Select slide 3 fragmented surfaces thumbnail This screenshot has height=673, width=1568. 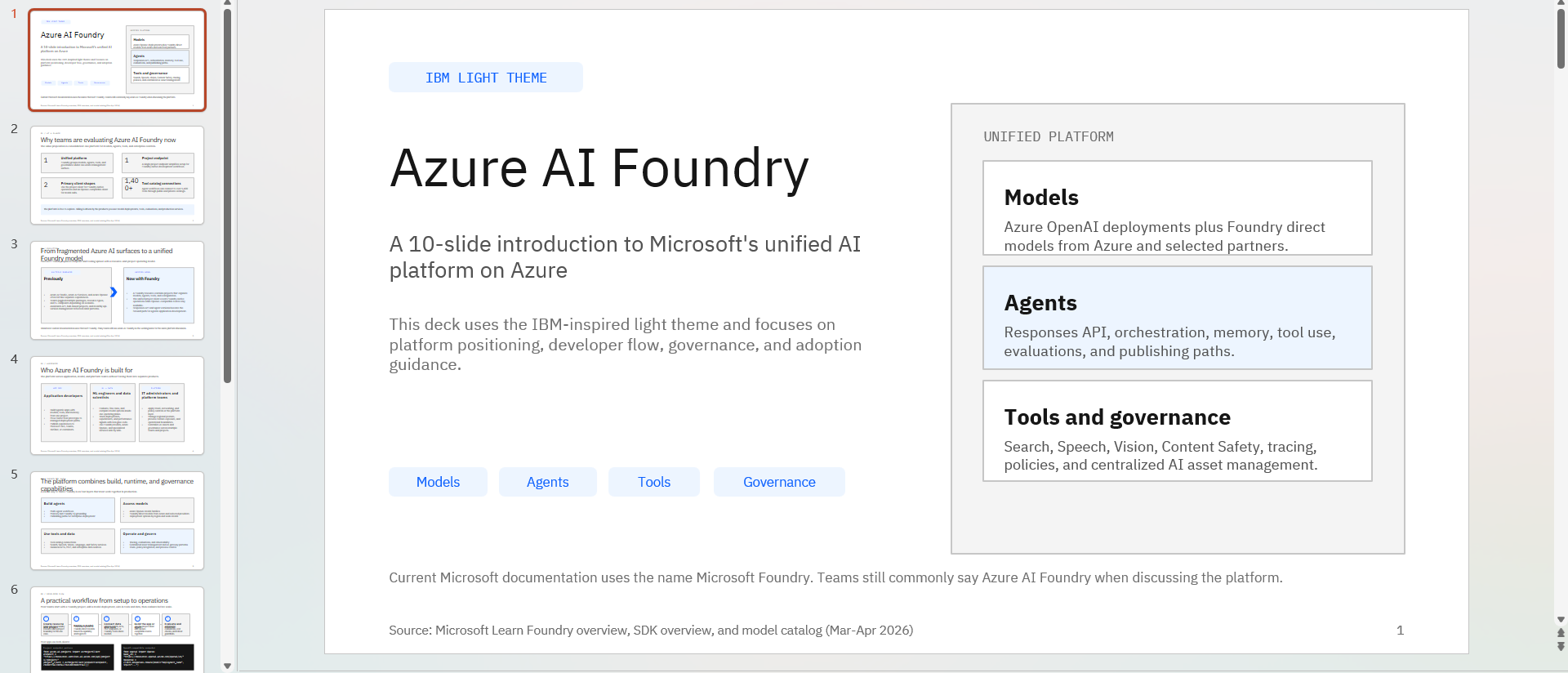117,290
